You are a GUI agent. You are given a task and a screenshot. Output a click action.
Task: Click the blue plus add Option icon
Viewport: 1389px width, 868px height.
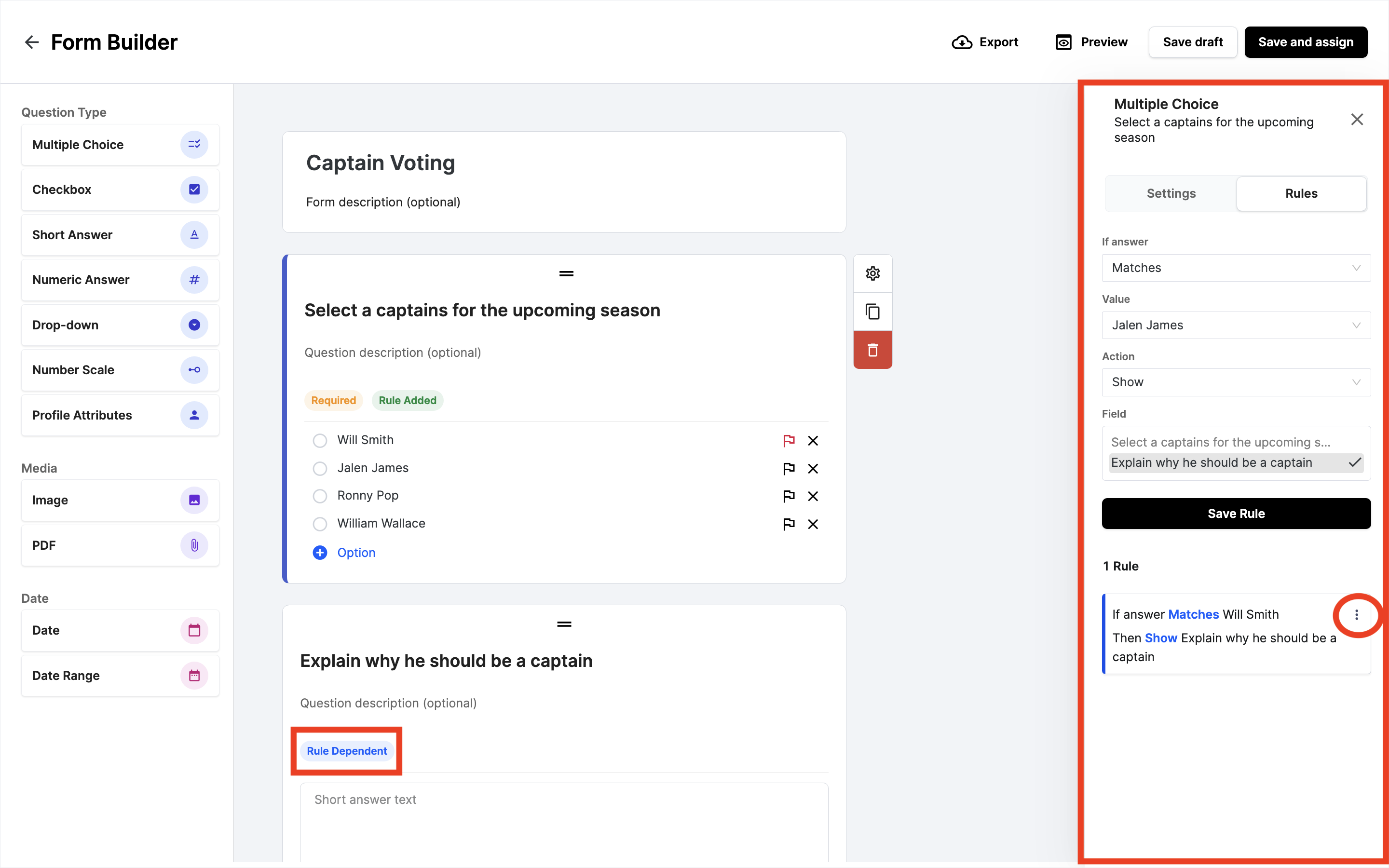coord(320,552)
